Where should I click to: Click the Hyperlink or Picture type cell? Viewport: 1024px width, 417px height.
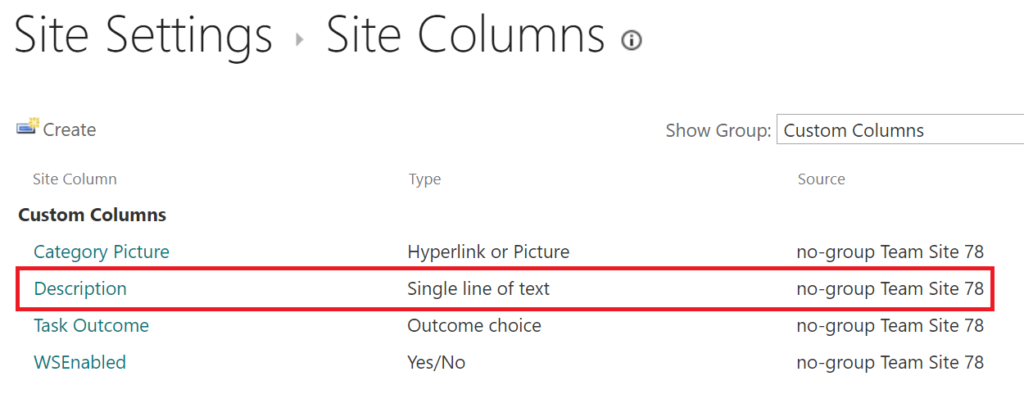click(x=488, y=251)
